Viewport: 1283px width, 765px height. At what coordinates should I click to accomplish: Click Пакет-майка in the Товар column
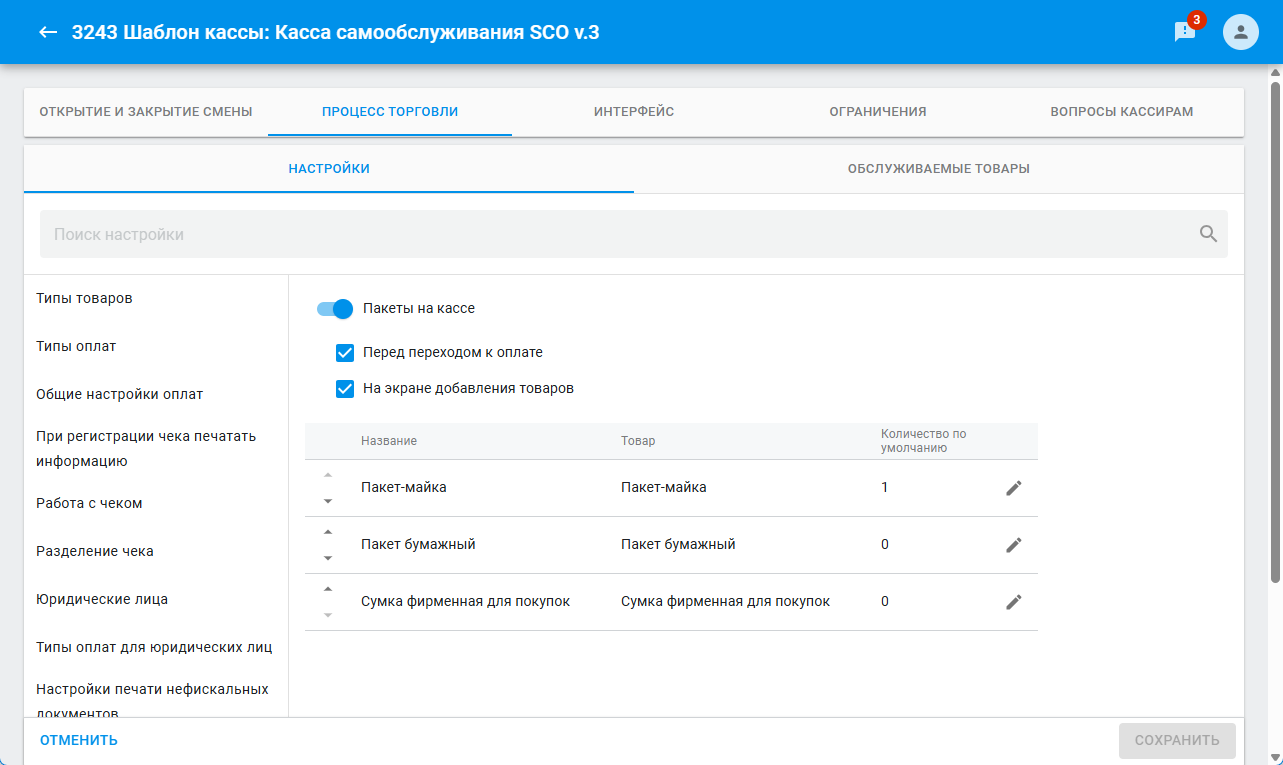point(664,488)
